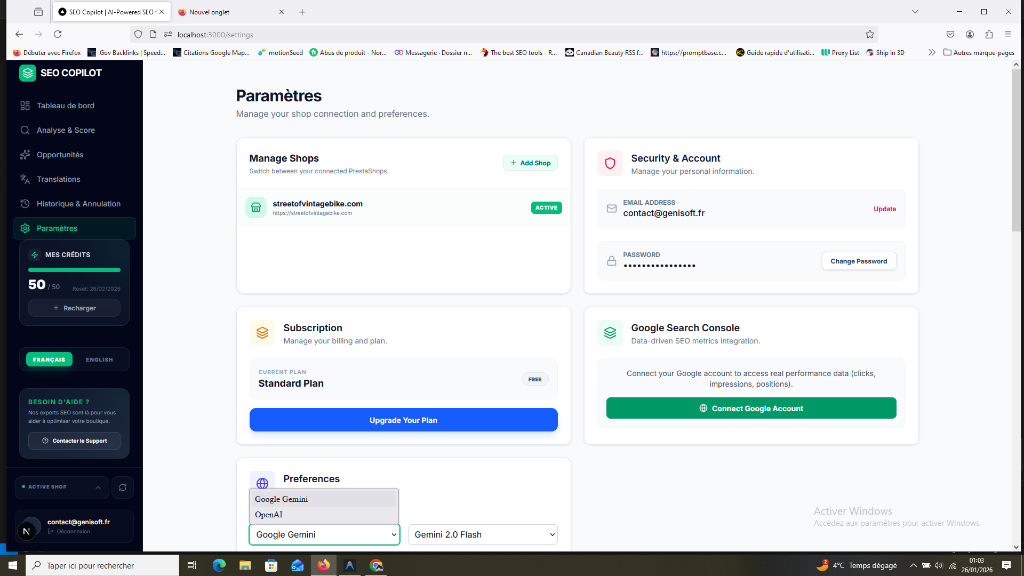
Task: Open the Tableau de bord sidebar icon
Action: [25, 105]
